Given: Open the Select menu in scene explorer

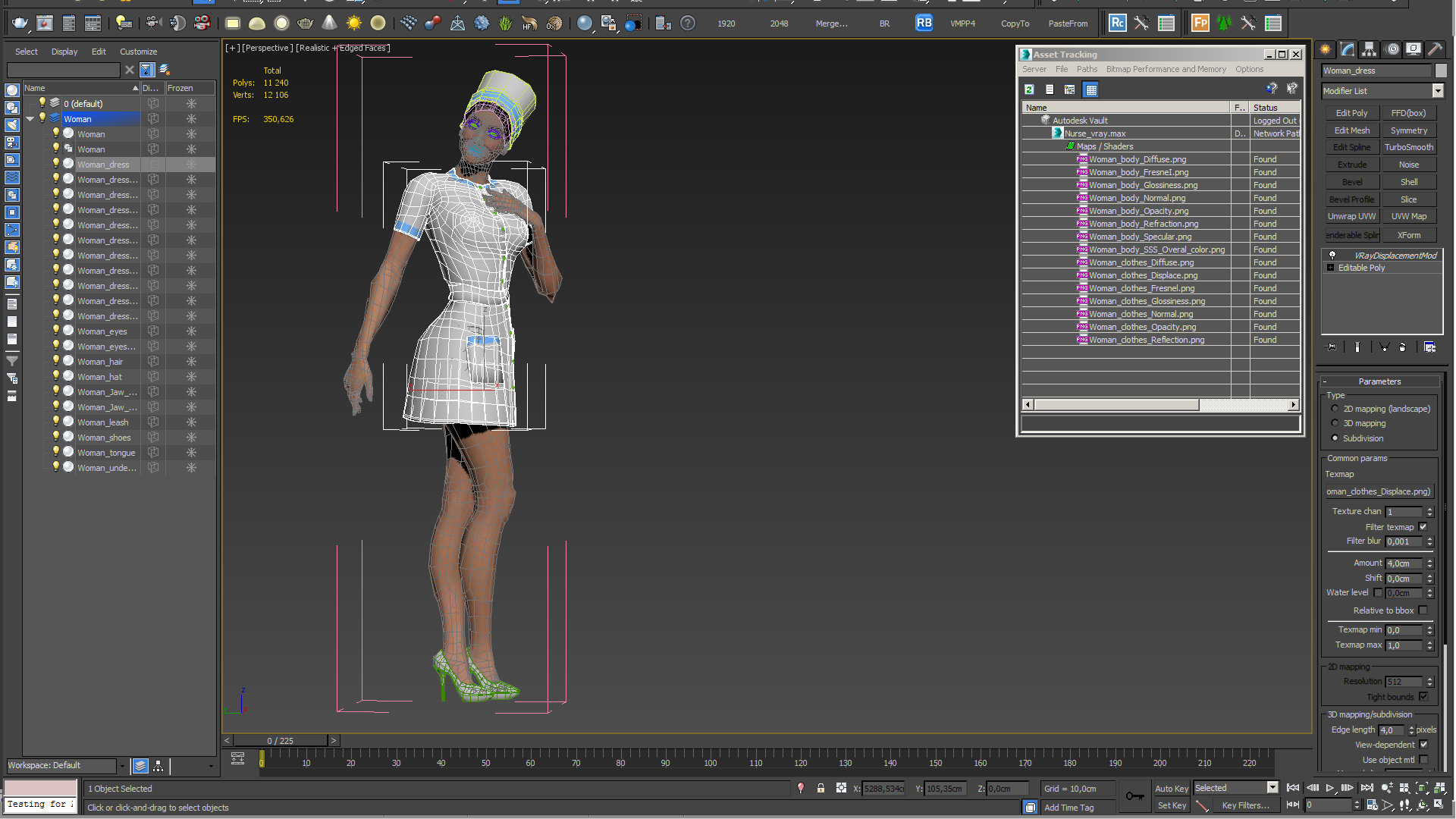Looking at the screenshot, I should 26,52.
